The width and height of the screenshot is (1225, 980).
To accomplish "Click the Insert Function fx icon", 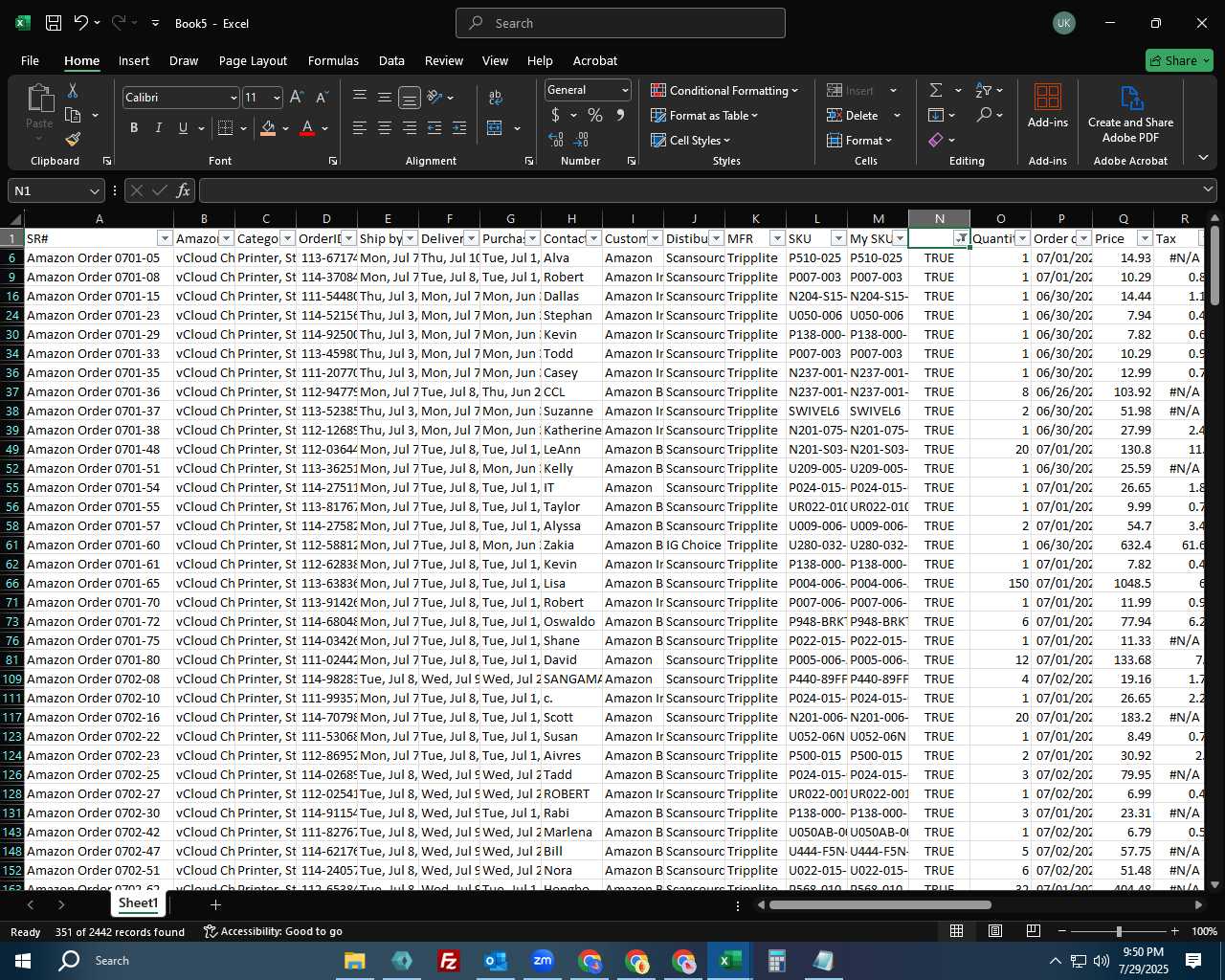I will (183, 190).
